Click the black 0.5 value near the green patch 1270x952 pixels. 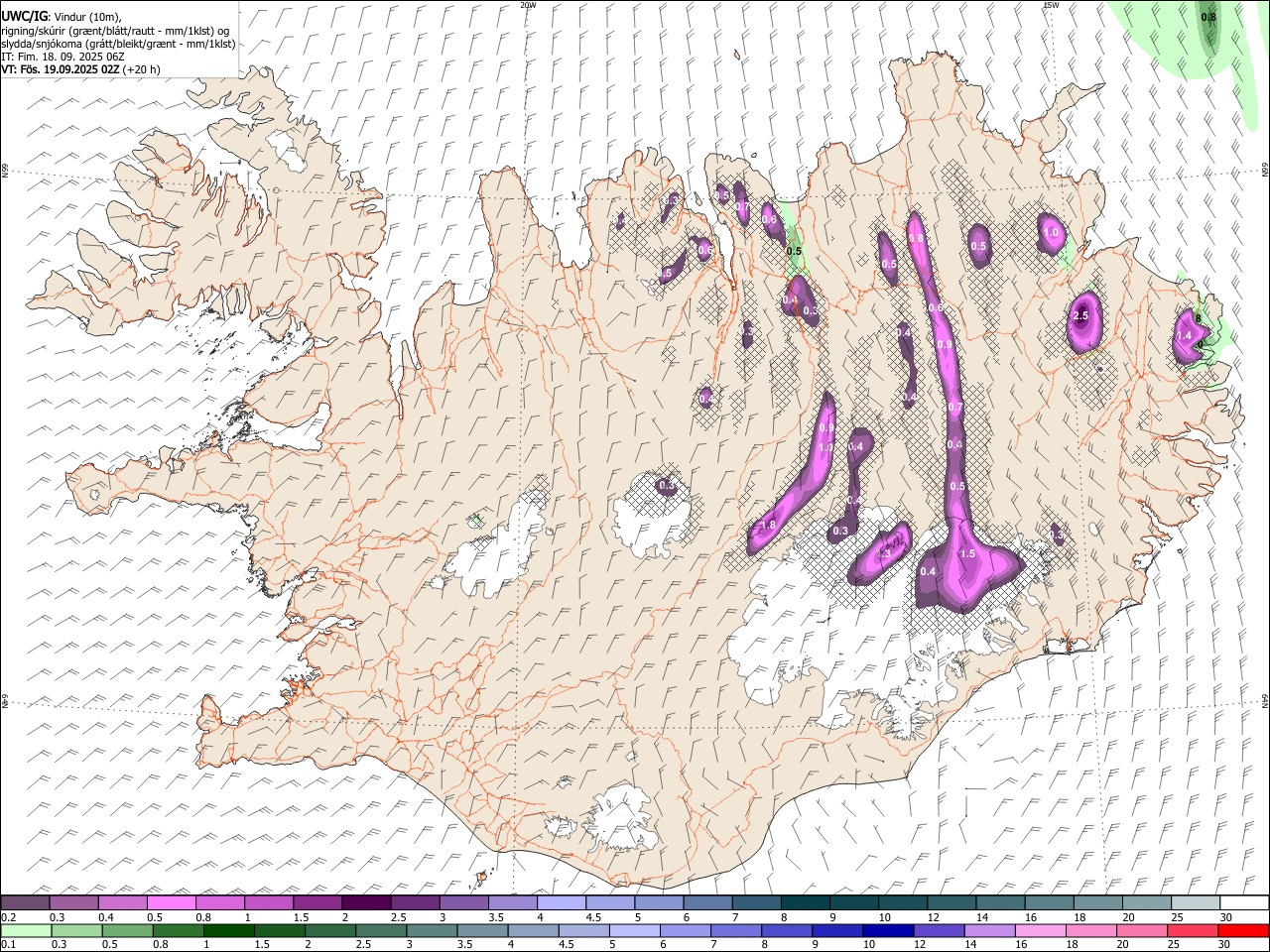(x=794, y=251)
